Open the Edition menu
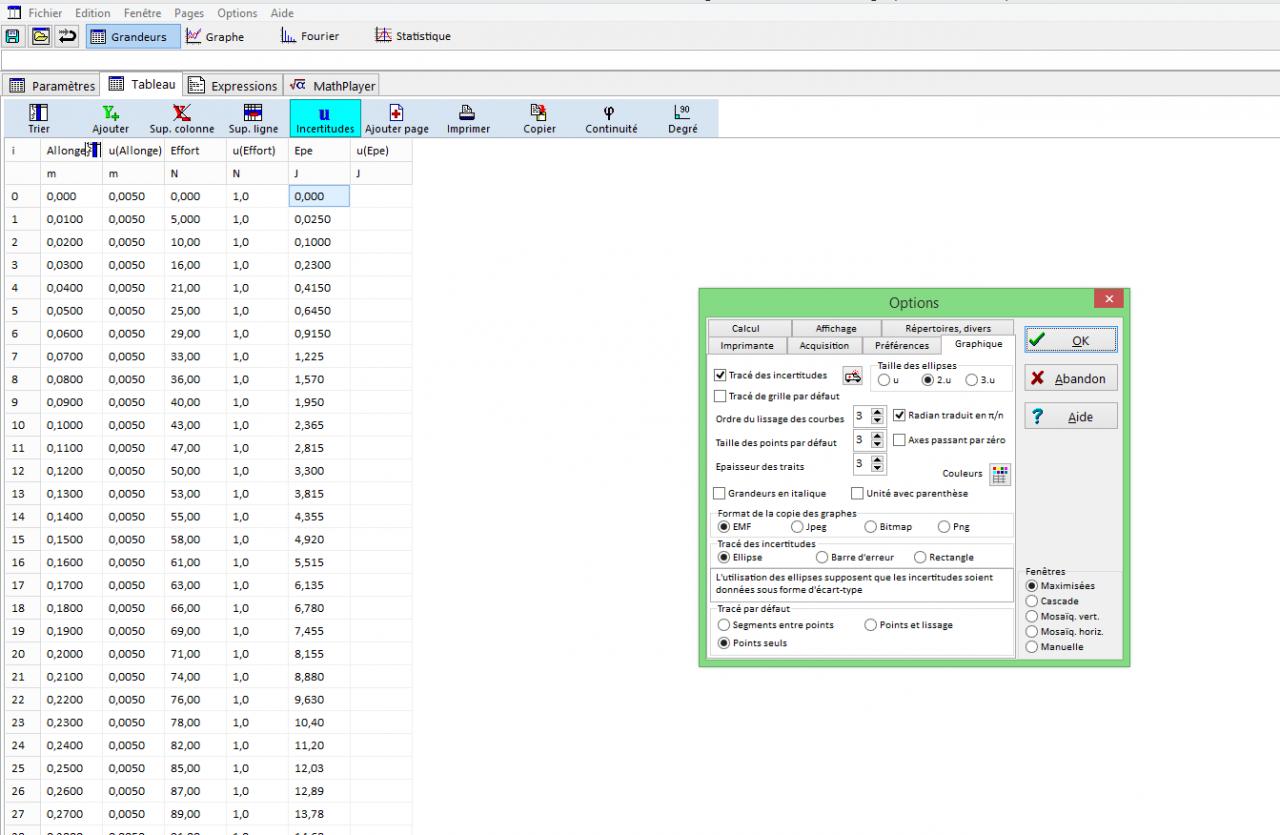Screen dimensions: 1280x835 click(93, 13)
